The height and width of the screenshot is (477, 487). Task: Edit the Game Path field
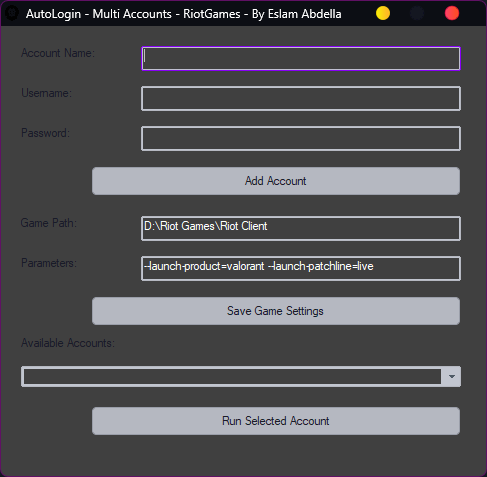[x=301, y=229]
